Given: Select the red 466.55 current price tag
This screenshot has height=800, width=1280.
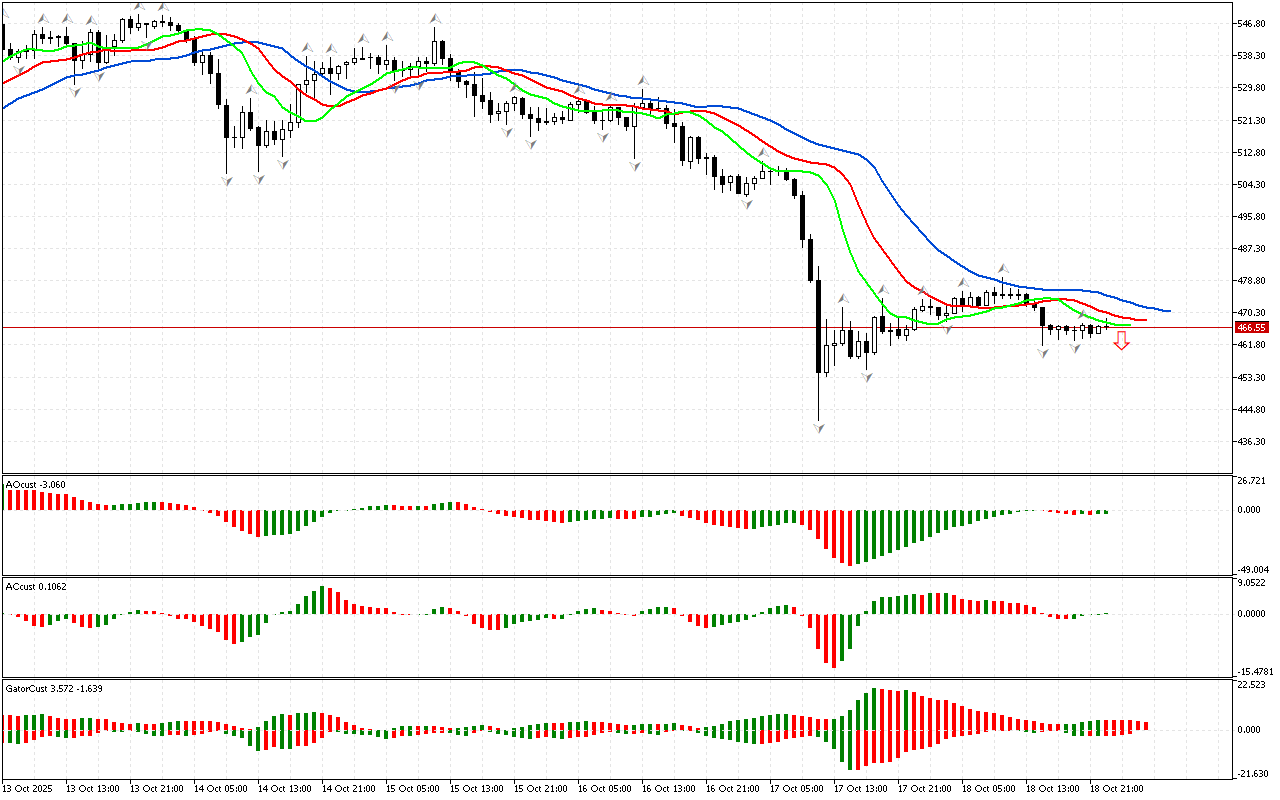Looking at the screenshot, I should click(x=1252, y=327).
